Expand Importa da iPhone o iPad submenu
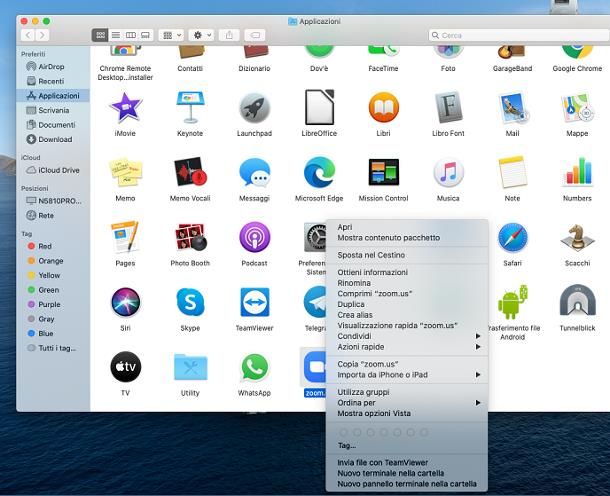The image size is (610, 496). (x=407, y=375)
